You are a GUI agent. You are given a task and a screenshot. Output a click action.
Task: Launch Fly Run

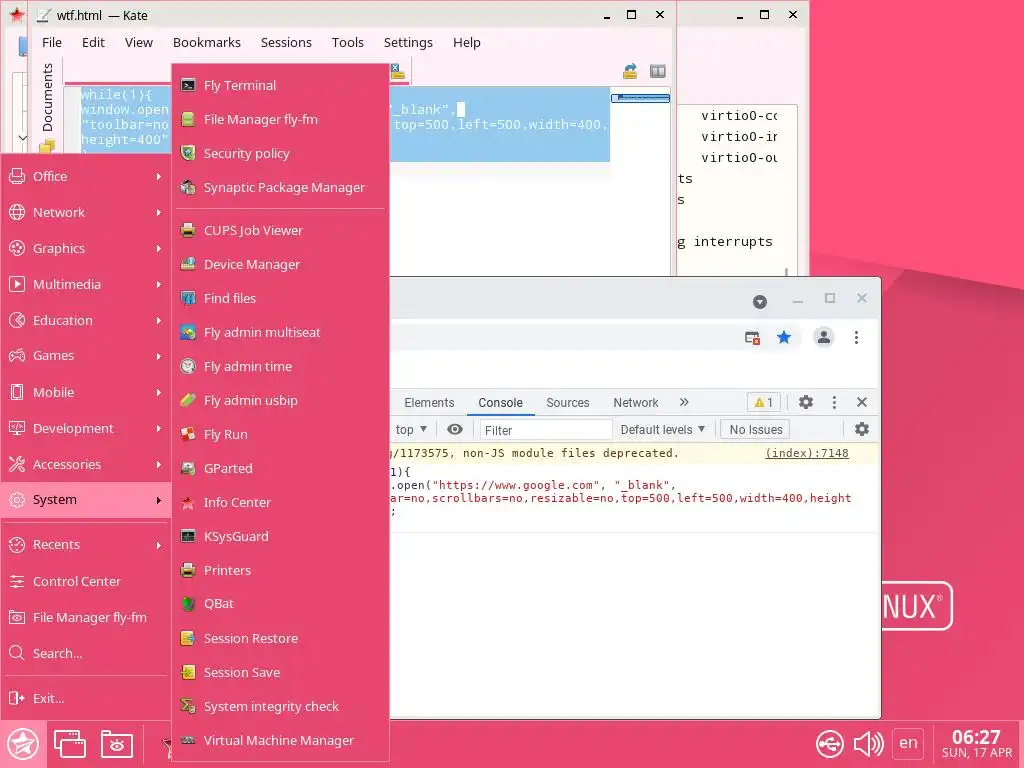281,434
